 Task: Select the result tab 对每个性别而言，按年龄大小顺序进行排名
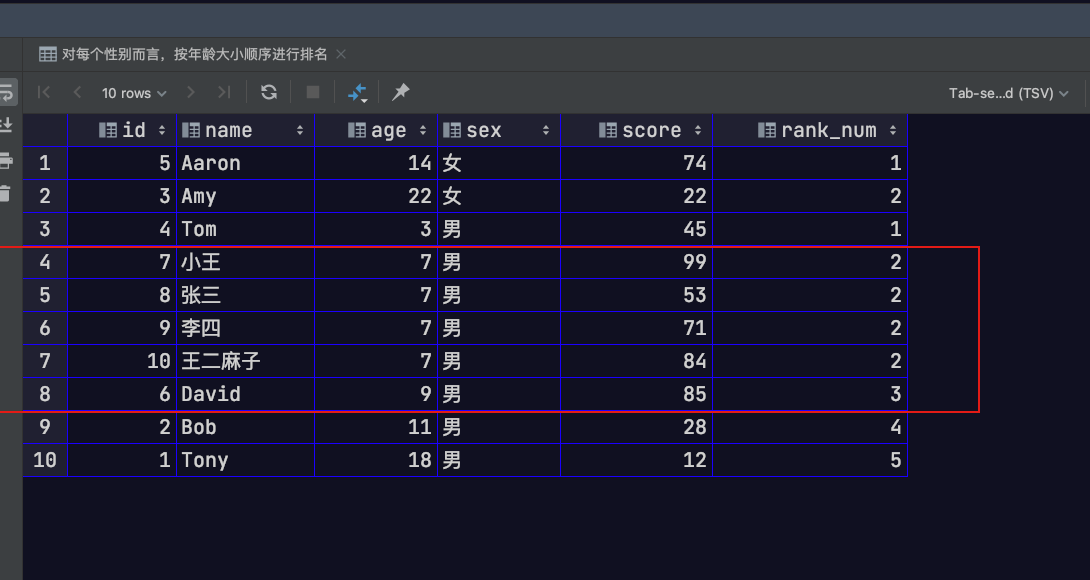(x=194, y=54)
